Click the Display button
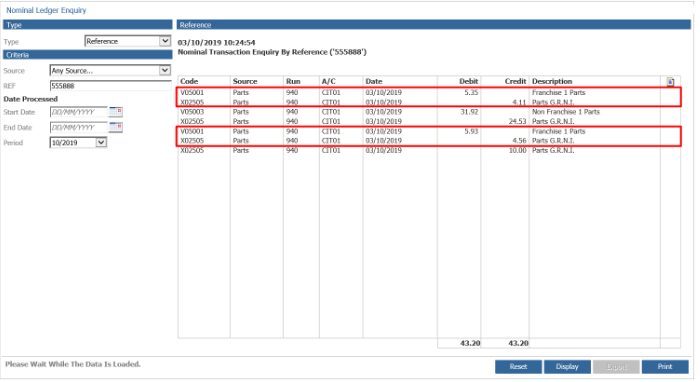Viewport: 700px width, 382px height. [x=567, y=367]
